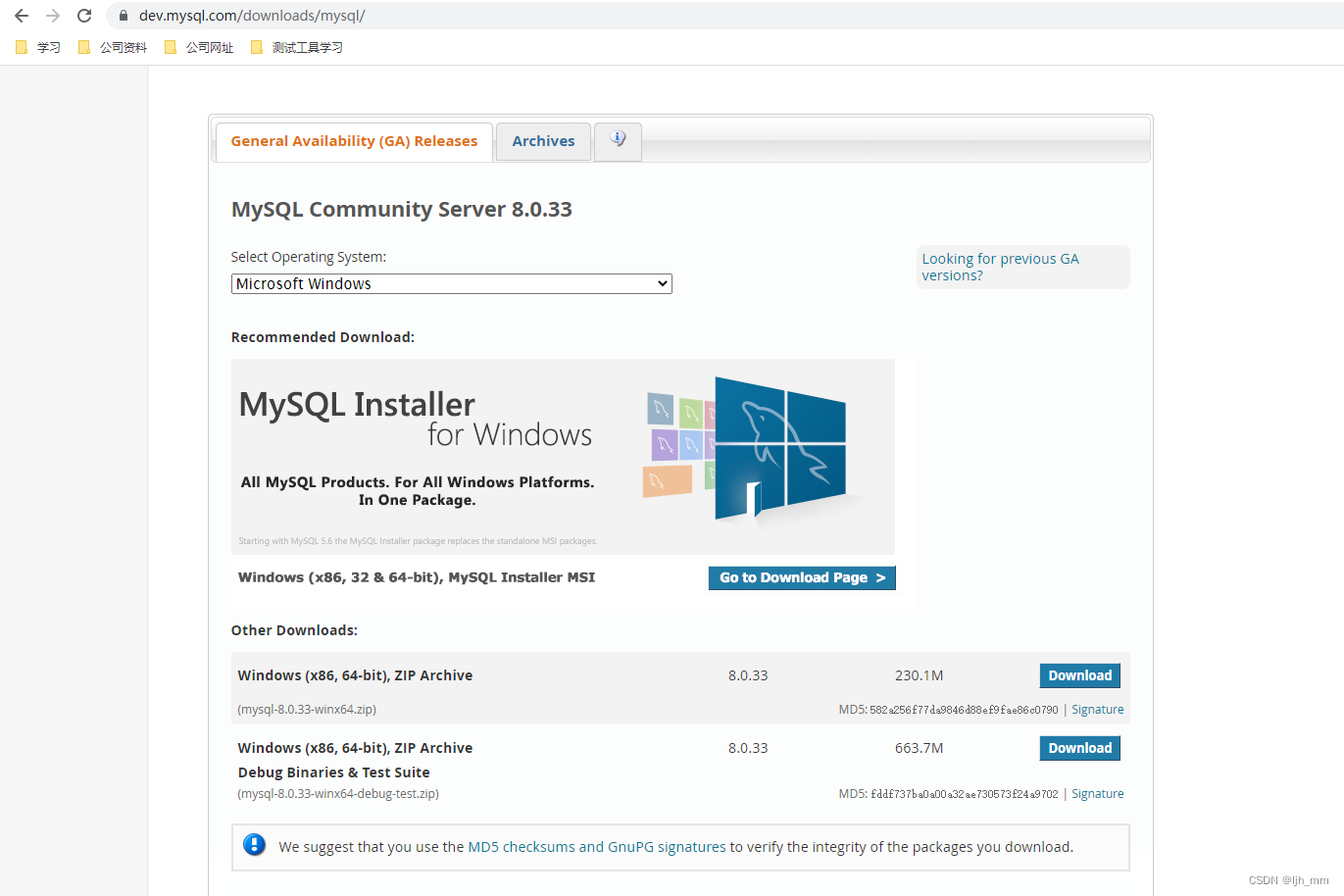The height and width of the screenshot is (896, 1344).
Task: Click the 230.1M file size value
Action: [919, 675]
